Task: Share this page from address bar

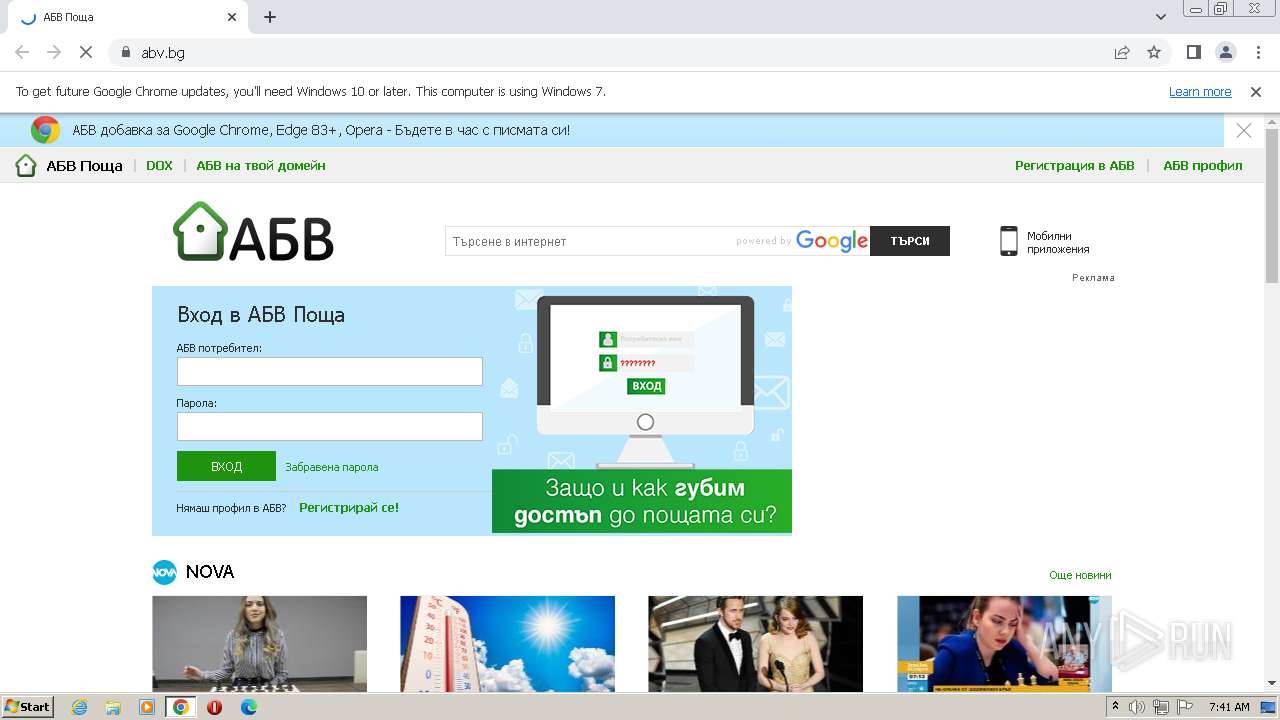Action: [x=1122, y=52]
